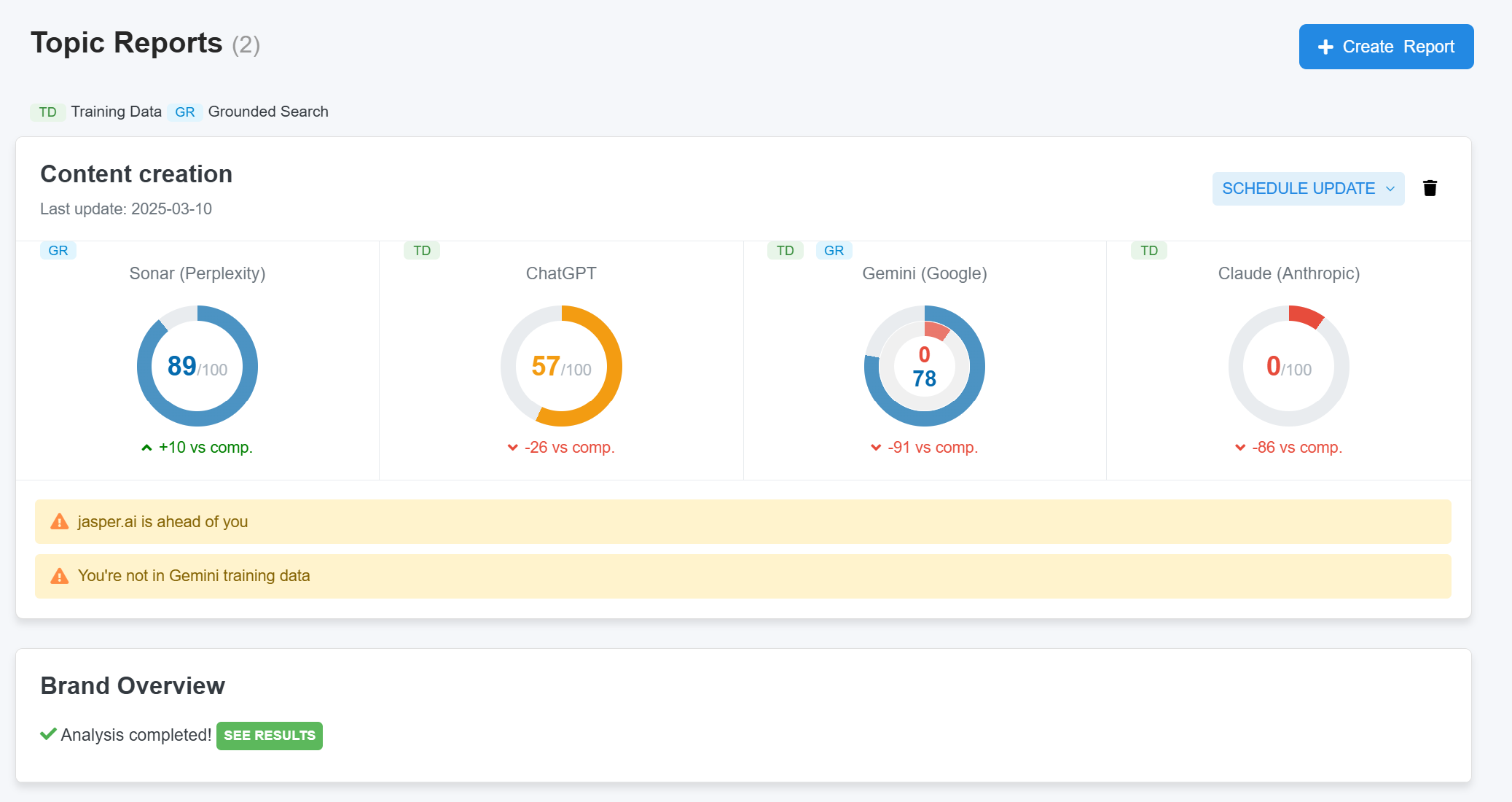Click the Gemini (Google) label
Image resolution: width=1512 pixels, height=802 pixels.
click(x=925, y=273)
